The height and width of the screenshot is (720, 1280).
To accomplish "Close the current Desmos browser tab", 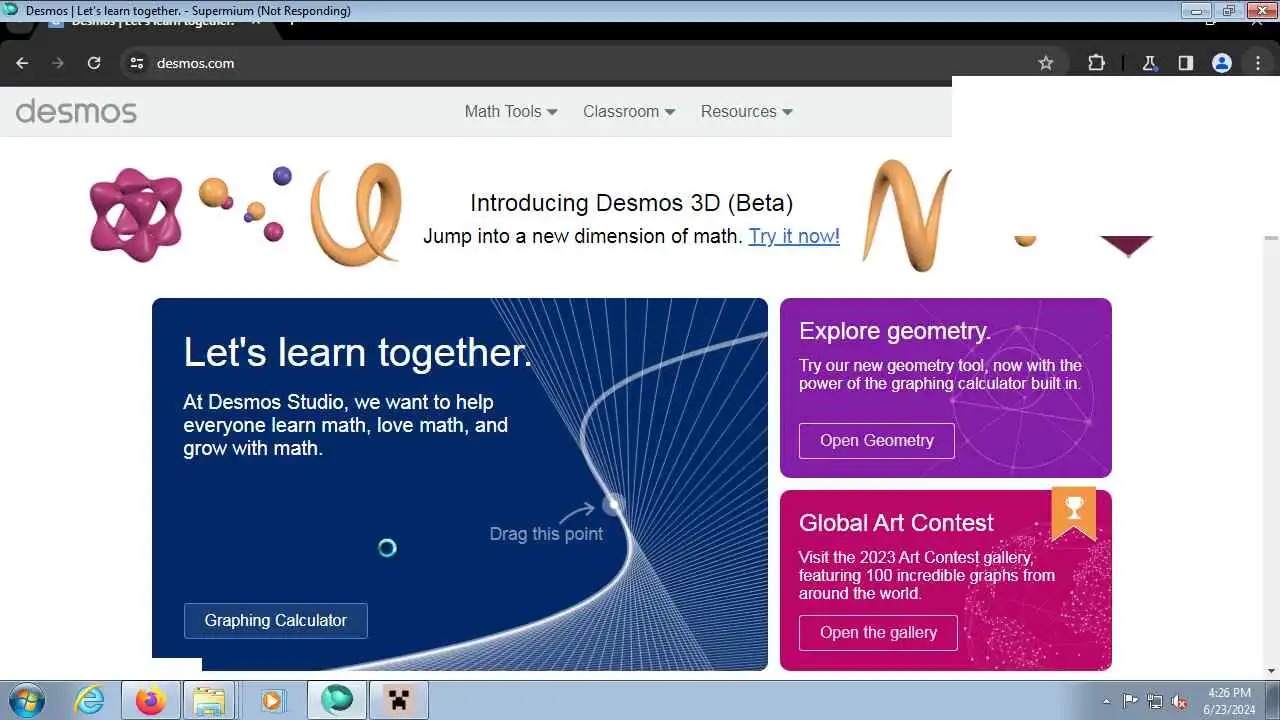I will coord(256,22).
